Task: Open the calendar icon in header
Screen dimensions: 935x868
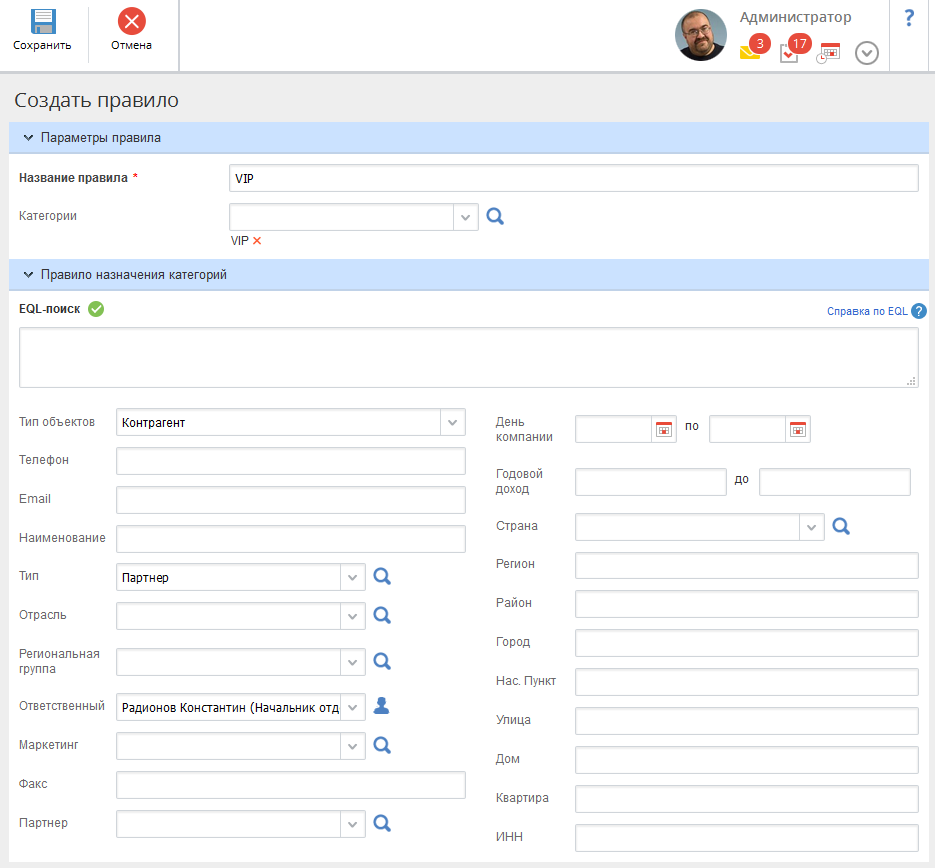Action: pos(829,53)
